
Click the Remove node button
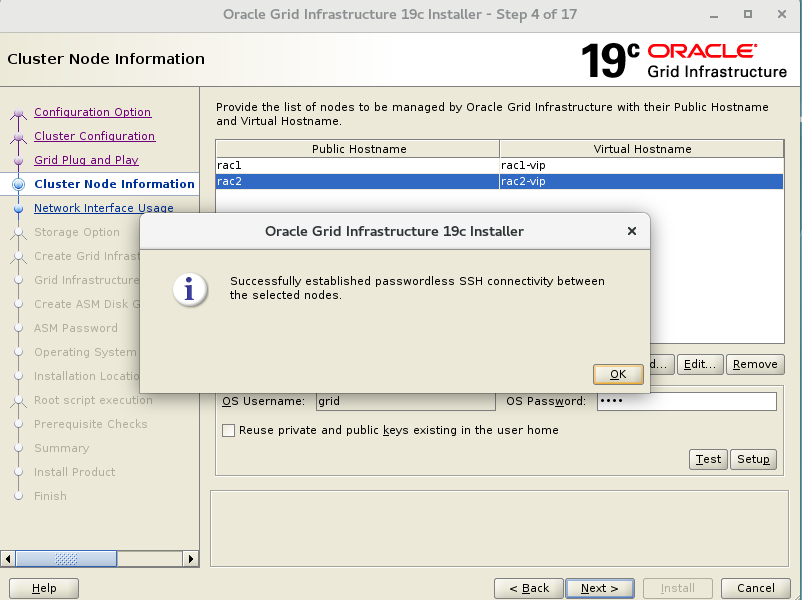(x=755, y=364)
